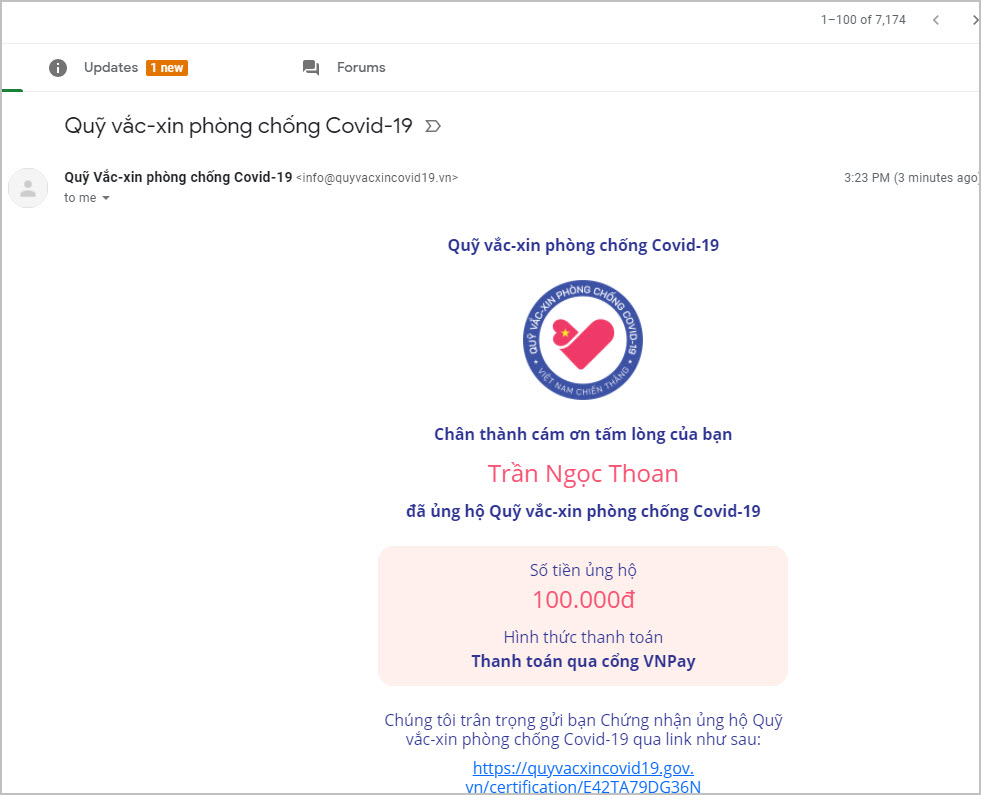The width and height of the screenshot is (981, 795).
Task: Click the importance marker beside the subject
Action: pyautogui.click(x=433, y=126)
